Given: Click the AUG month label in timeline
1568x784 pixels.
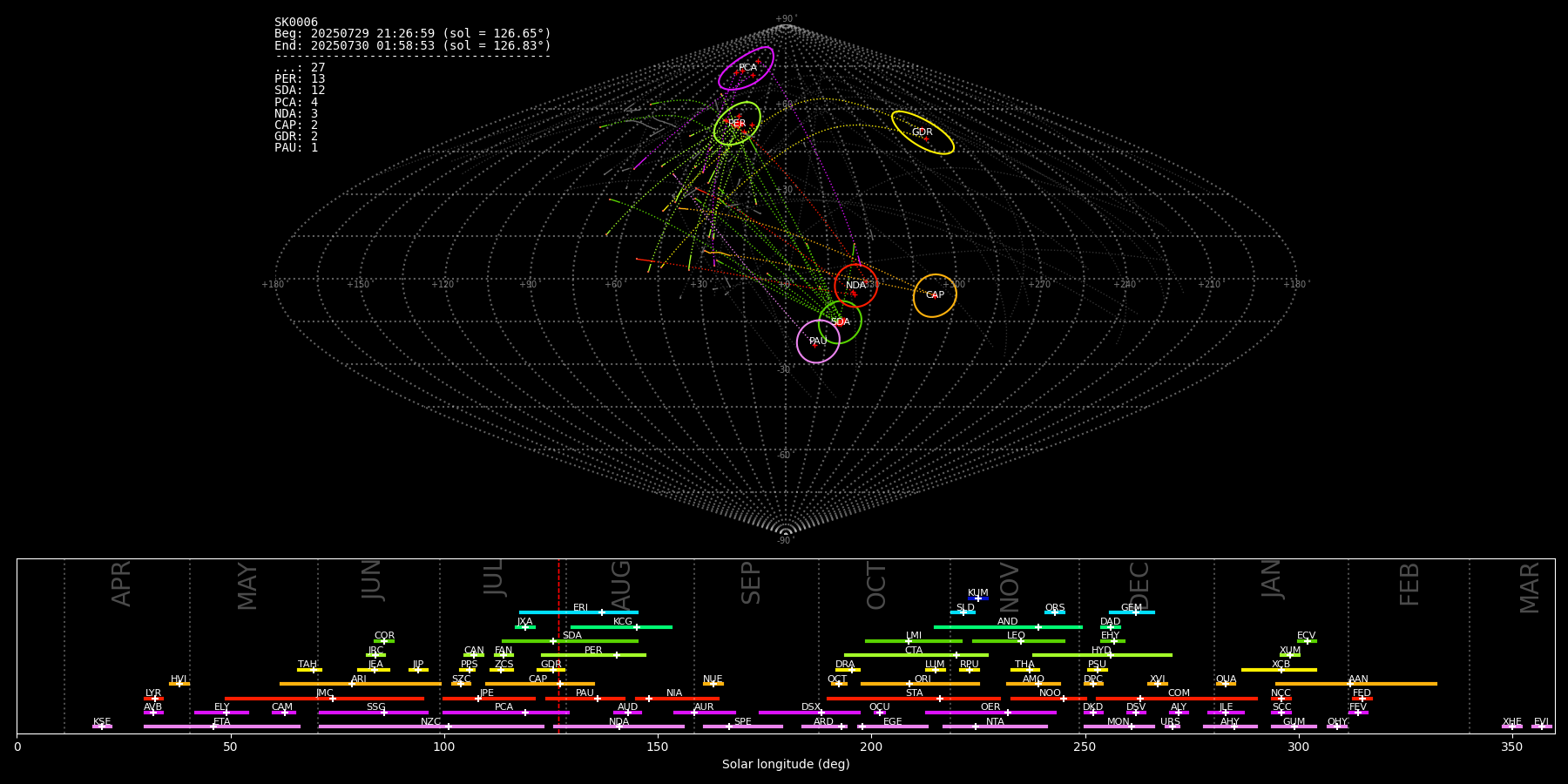Looking at the screenshot, I should point(621,586).
